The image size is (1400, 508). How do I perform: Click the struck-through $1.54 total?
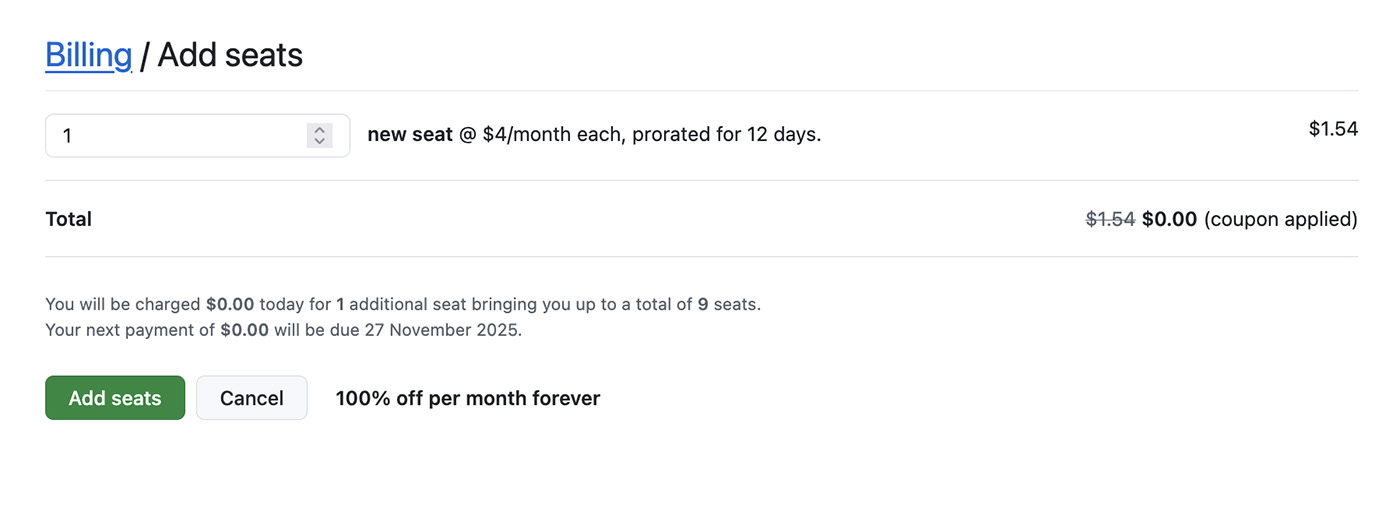pos(1110,219)
